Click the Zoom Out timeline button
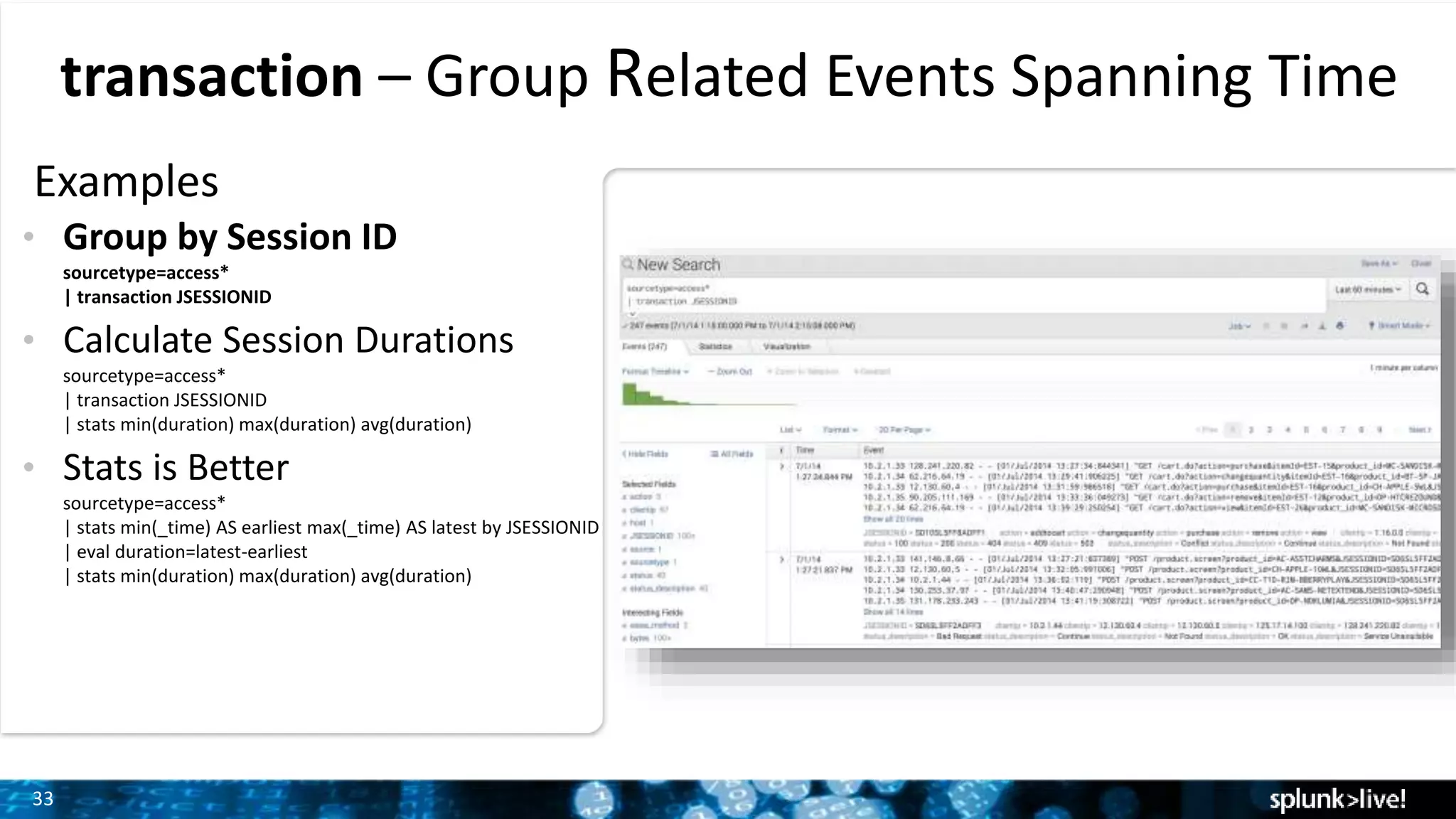Screen dimensions: 1456x819 click(729, 371)
